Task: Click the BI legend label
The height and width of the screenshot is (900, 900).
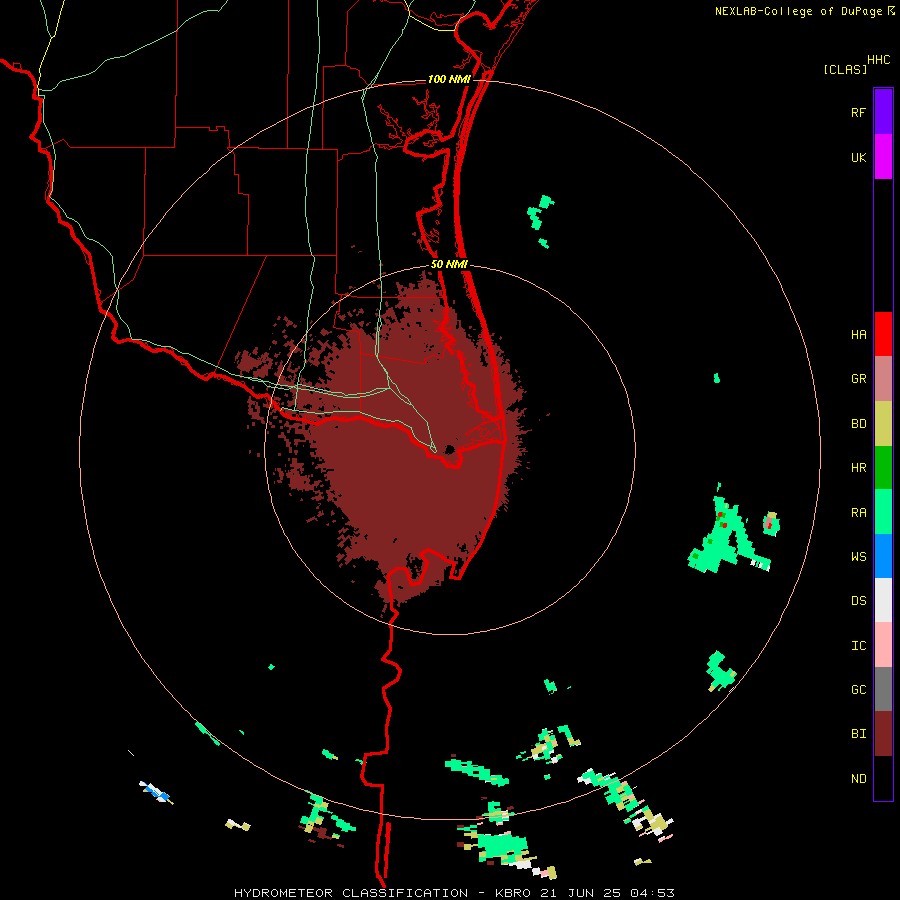Action: tap(858, 734)
